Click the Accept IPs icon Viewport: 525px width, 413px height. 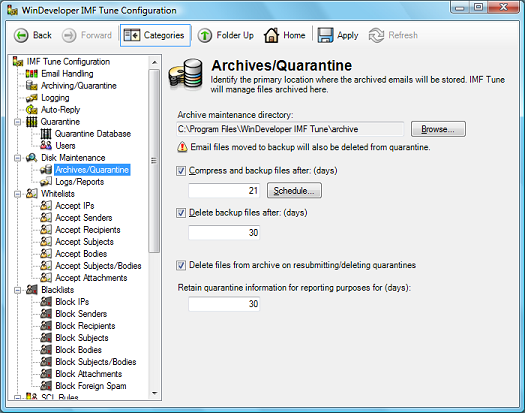46,206
